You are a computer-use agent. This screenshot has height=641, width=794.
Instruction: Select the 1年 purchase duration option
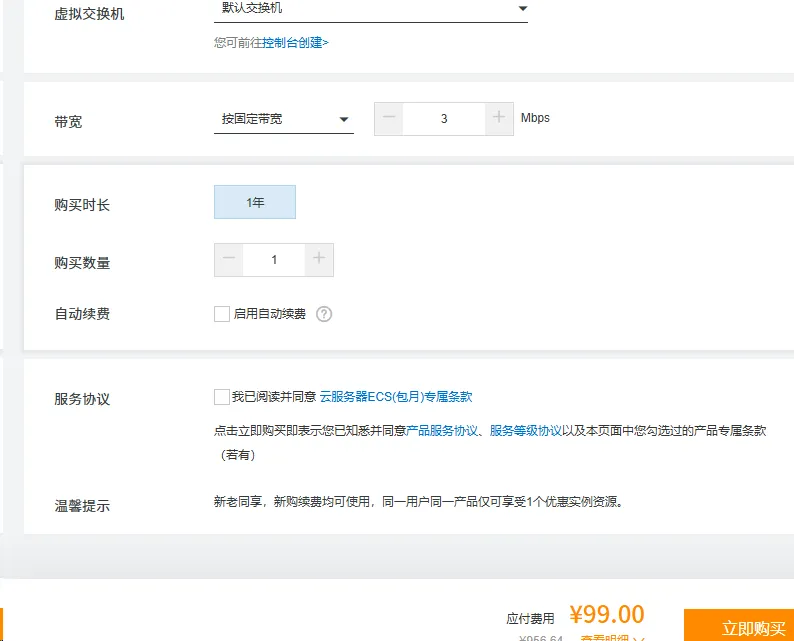pos(255,203)
